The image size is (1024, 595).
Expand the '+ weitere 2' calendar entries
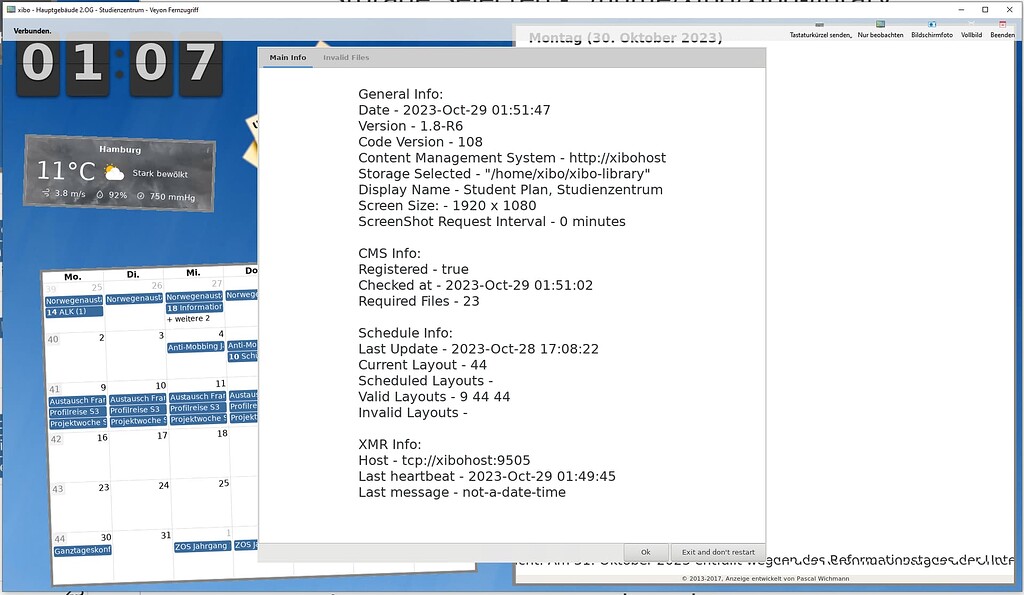188,319
